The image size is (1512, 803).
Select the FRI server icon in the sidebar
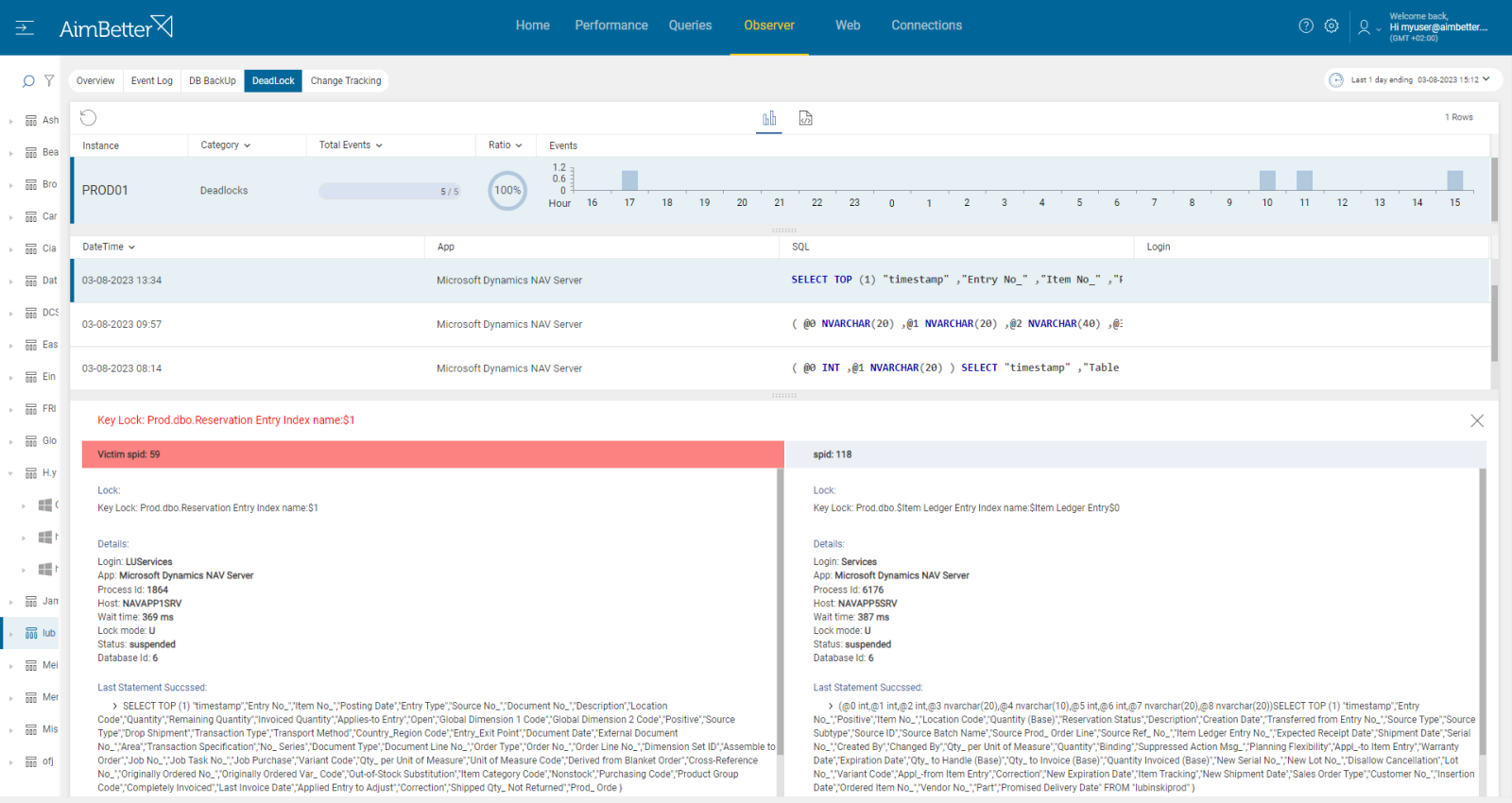[x=31, y=410]
